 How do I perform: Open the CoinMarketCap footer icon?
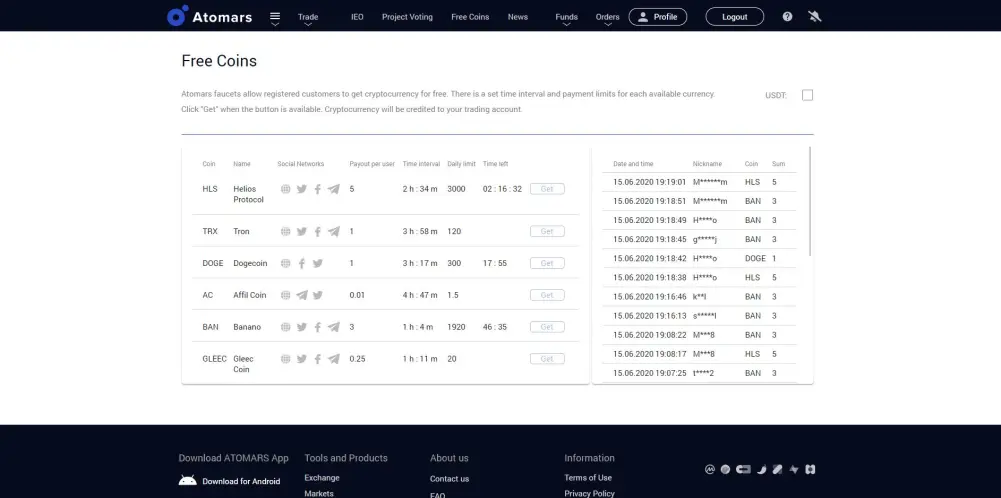[709, 469]
